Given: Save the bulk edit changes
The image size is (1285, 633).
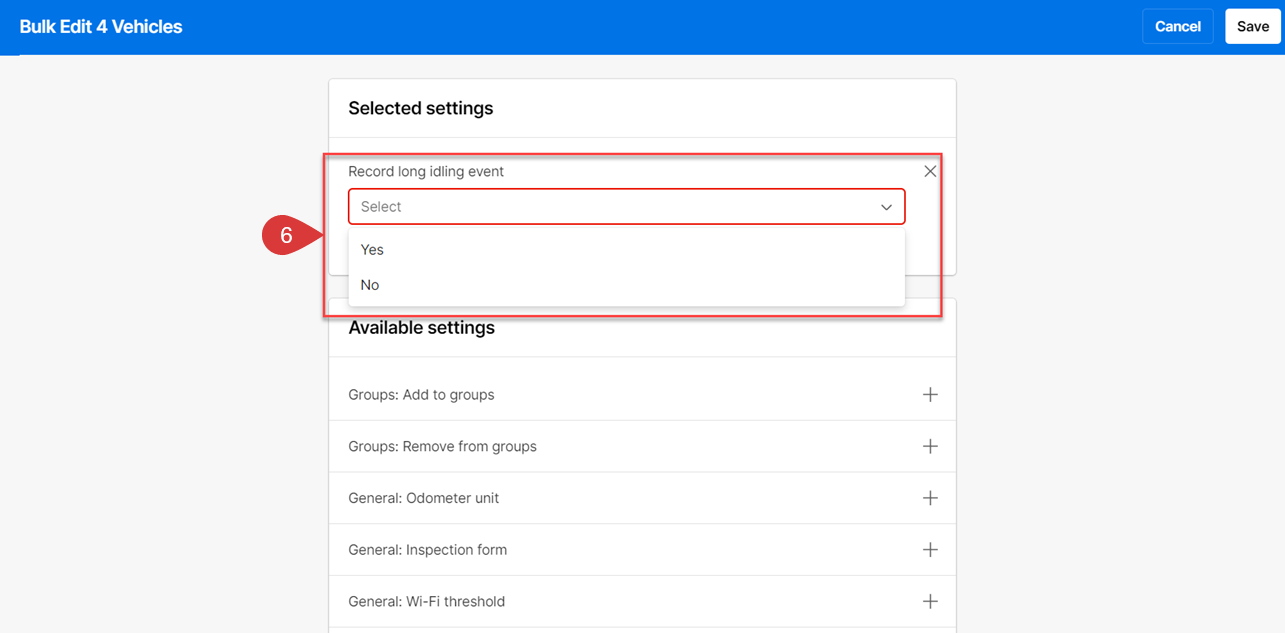Looking at the screenshot, I should click(x=1253, y=27).
